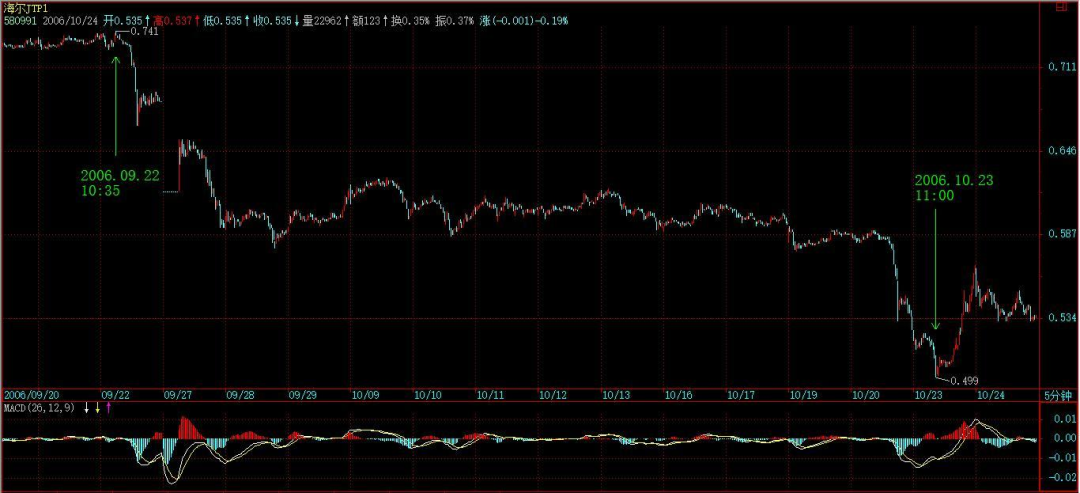This screenshot has width=1080, height=493.
Task: Click the volume value 量22962
Action: (x=322, y=21)
